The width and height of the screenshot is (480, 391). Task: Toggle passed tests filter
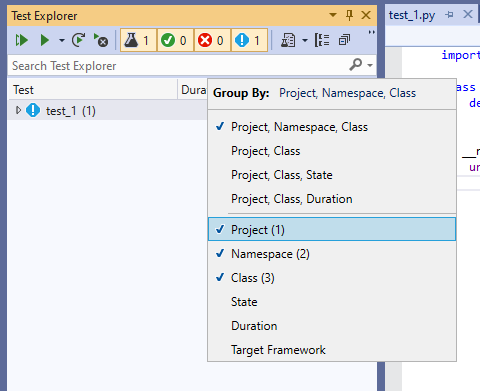(x=175, y=40)
